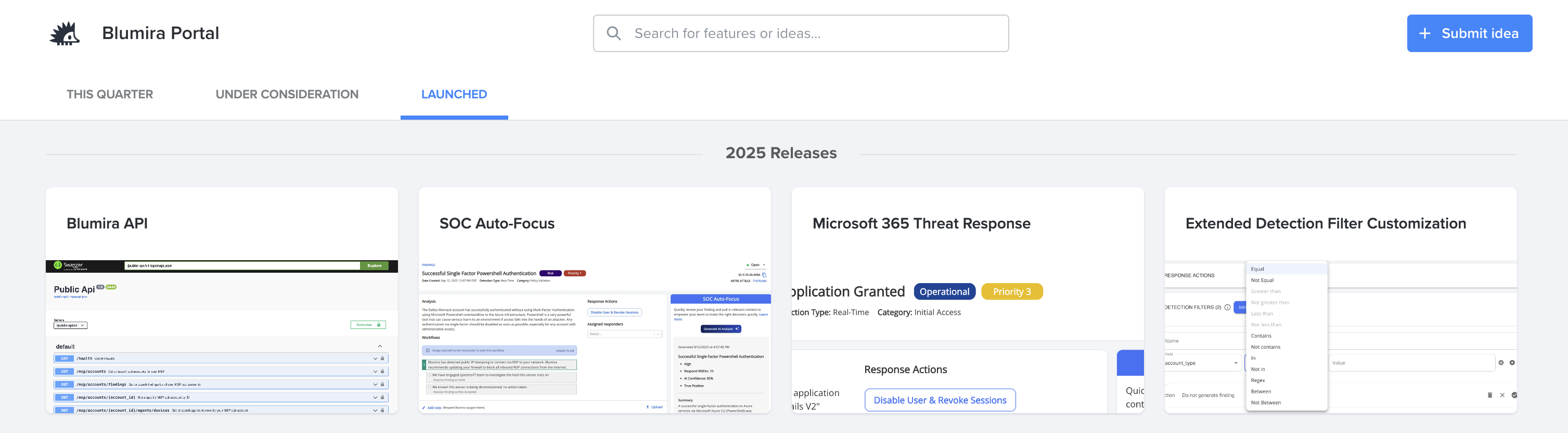The height and width of the screenshot is (433, 1568).
Task: Open Extended Detection Filter Customization title
Action: (x=1325, y=223)
